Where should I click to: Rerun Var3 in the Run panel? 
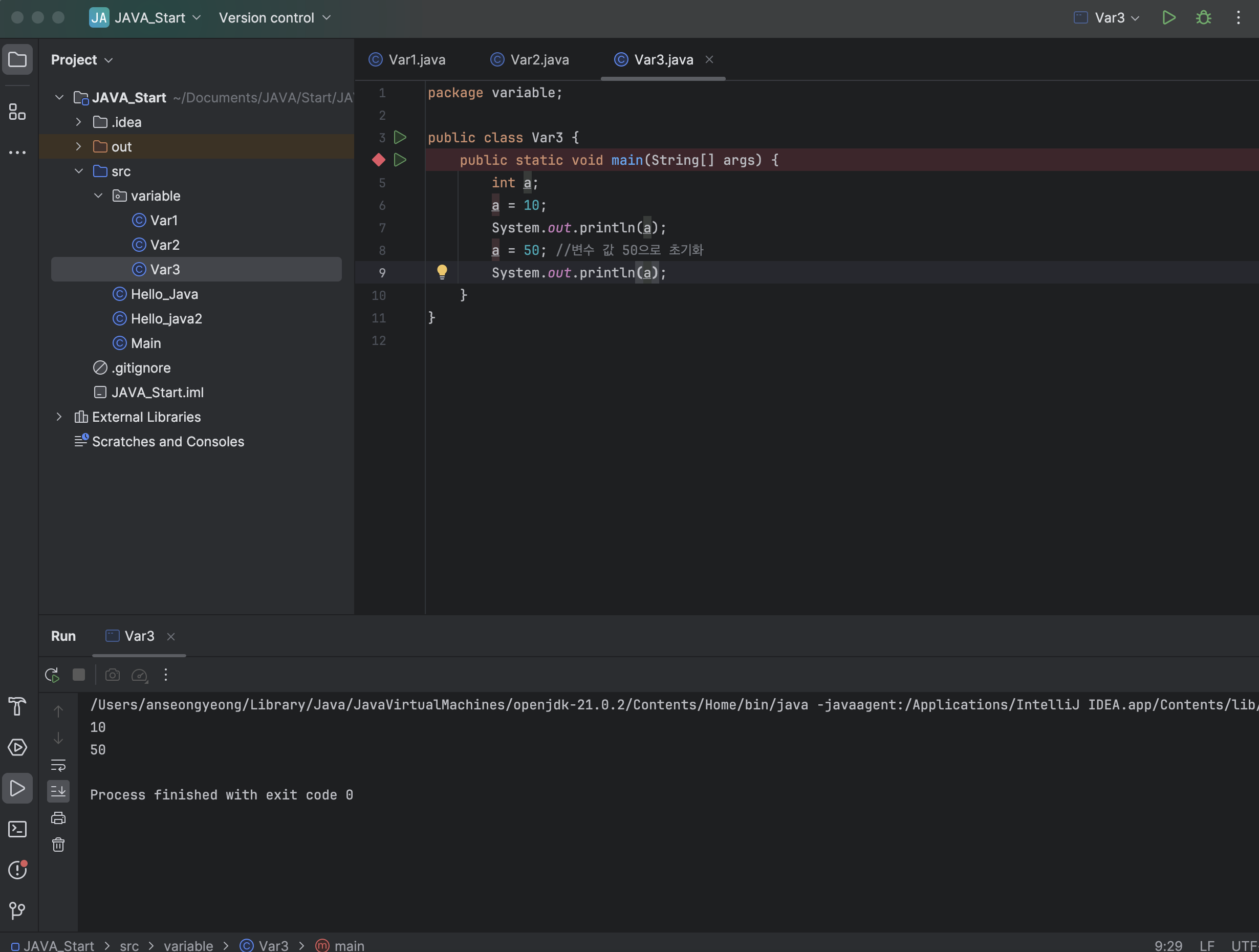[x=52, y=675]
